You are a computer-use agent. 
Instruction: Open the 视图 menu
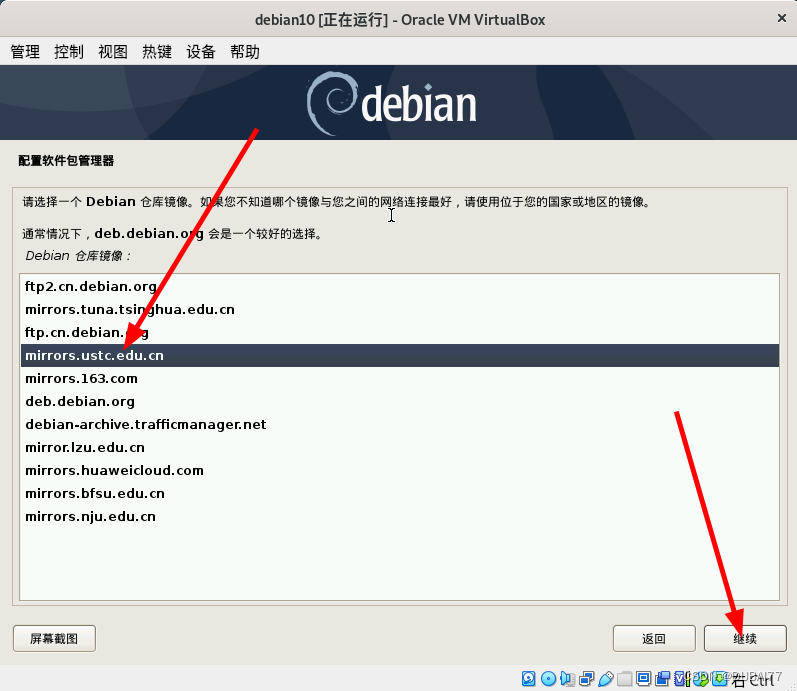pos(113,51)
